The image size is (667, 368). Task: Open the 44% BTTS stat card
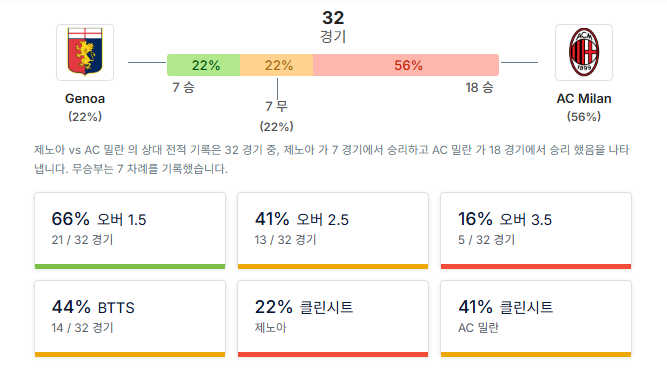tap(130, 319)
